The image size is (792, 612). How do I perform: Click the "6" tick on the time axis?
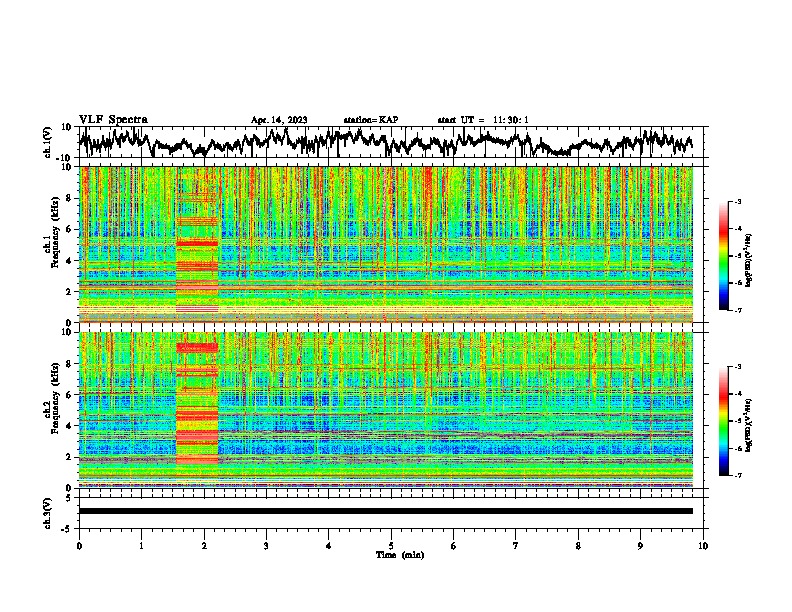click(x=454, y=546)
